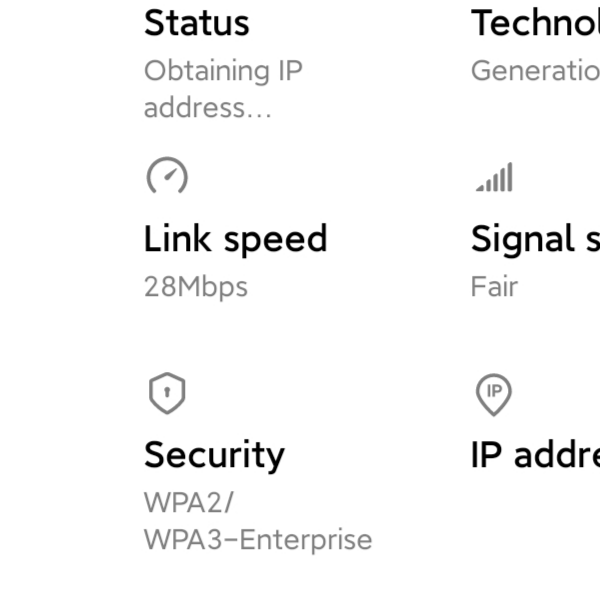This screenshot has height=600, width=600.
Task: Select the Link speed label
Action: tap(235, 239)
